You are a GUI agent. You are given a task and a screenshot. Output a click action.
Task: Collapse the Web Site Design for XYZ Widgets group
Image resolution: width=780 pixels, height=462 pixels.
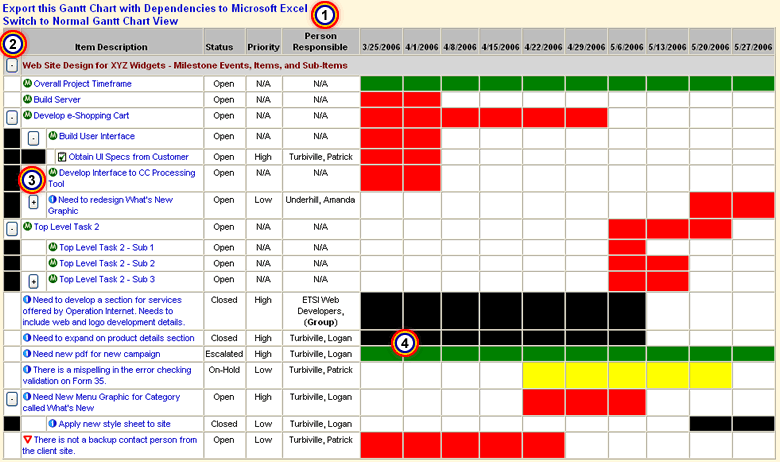pyautogui.click(x=12, y=65)
